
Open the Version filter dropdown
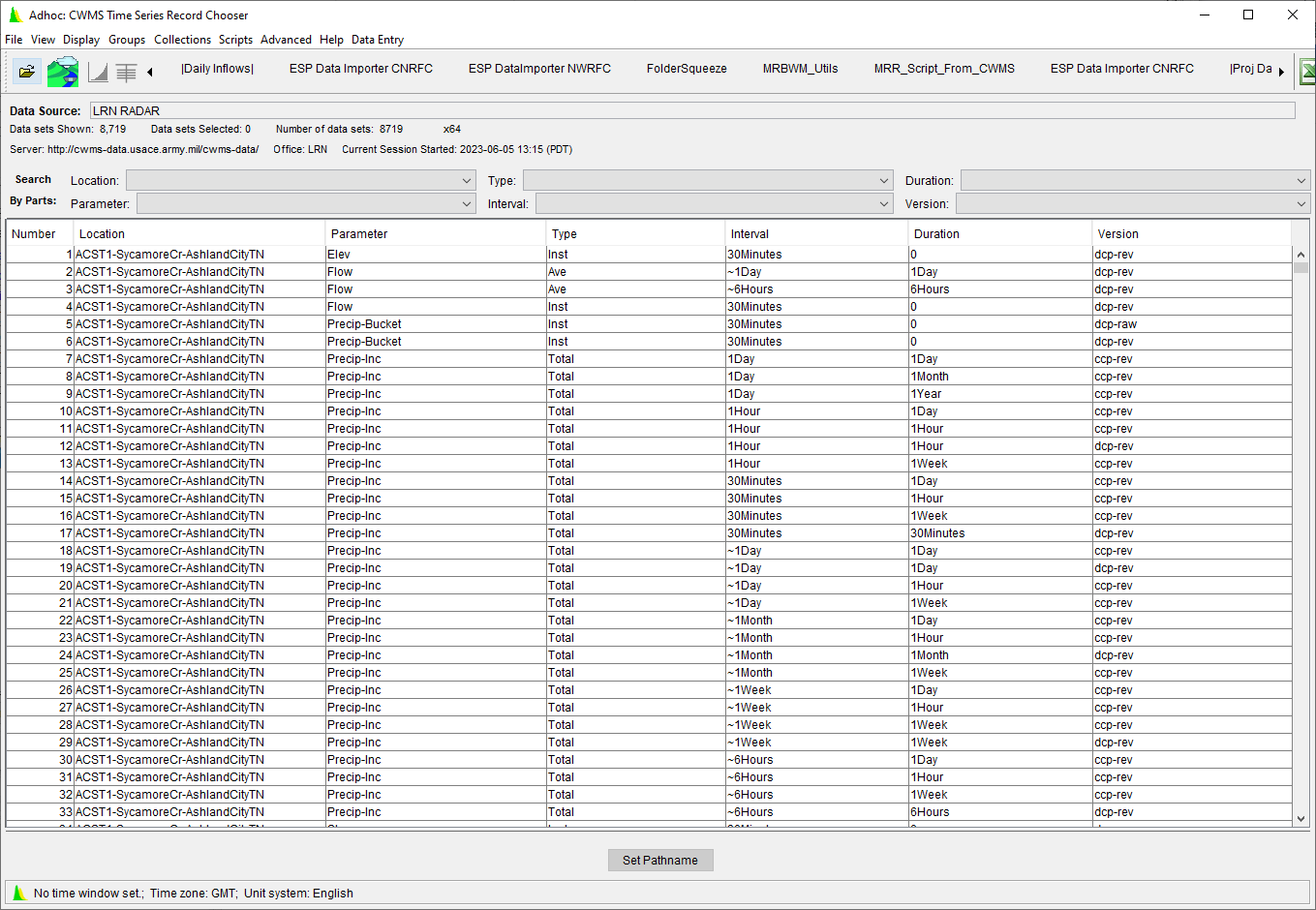(x=1300, y=203)
